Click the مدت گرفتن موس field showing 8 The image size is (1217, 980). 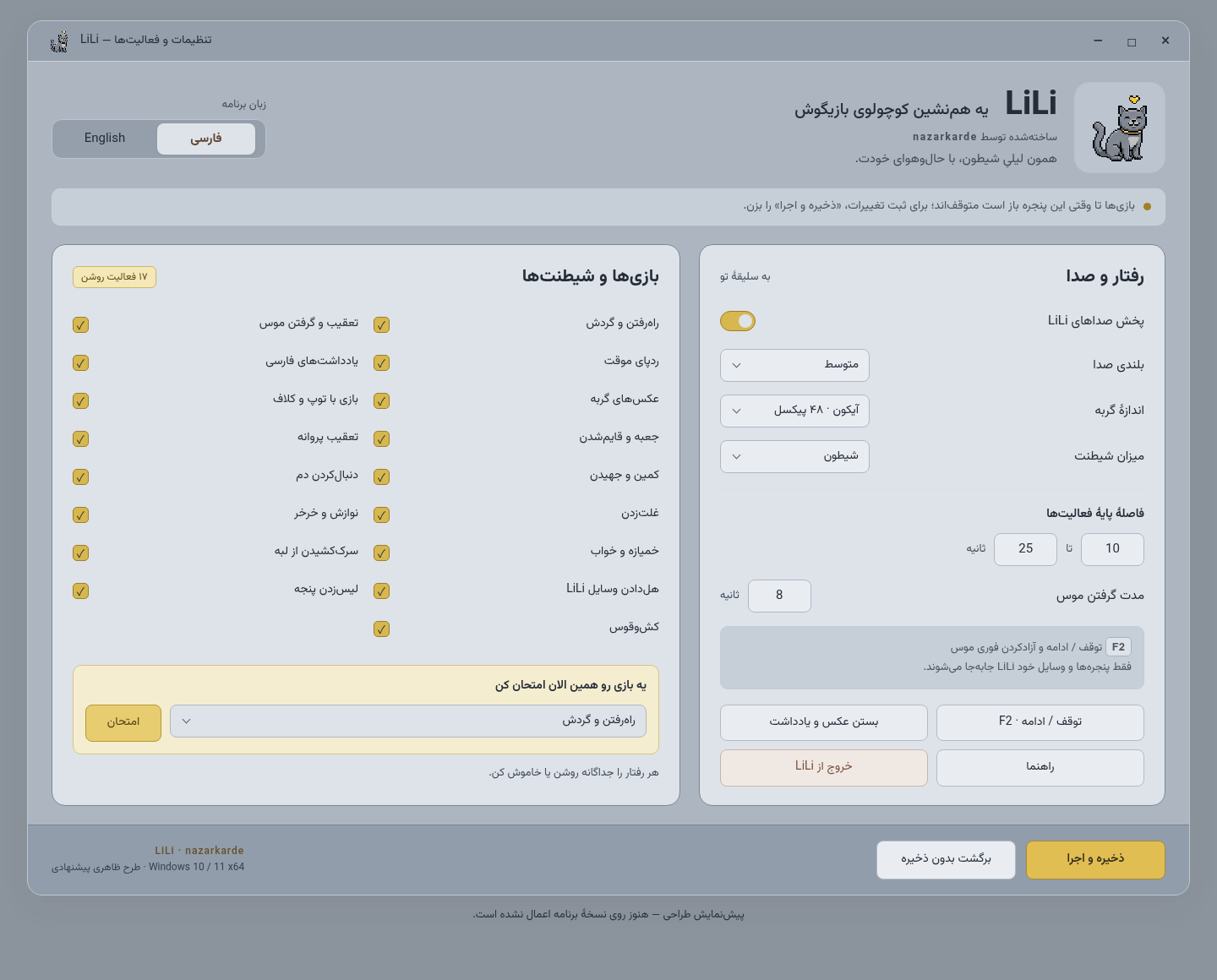click(x=779, y=596)
